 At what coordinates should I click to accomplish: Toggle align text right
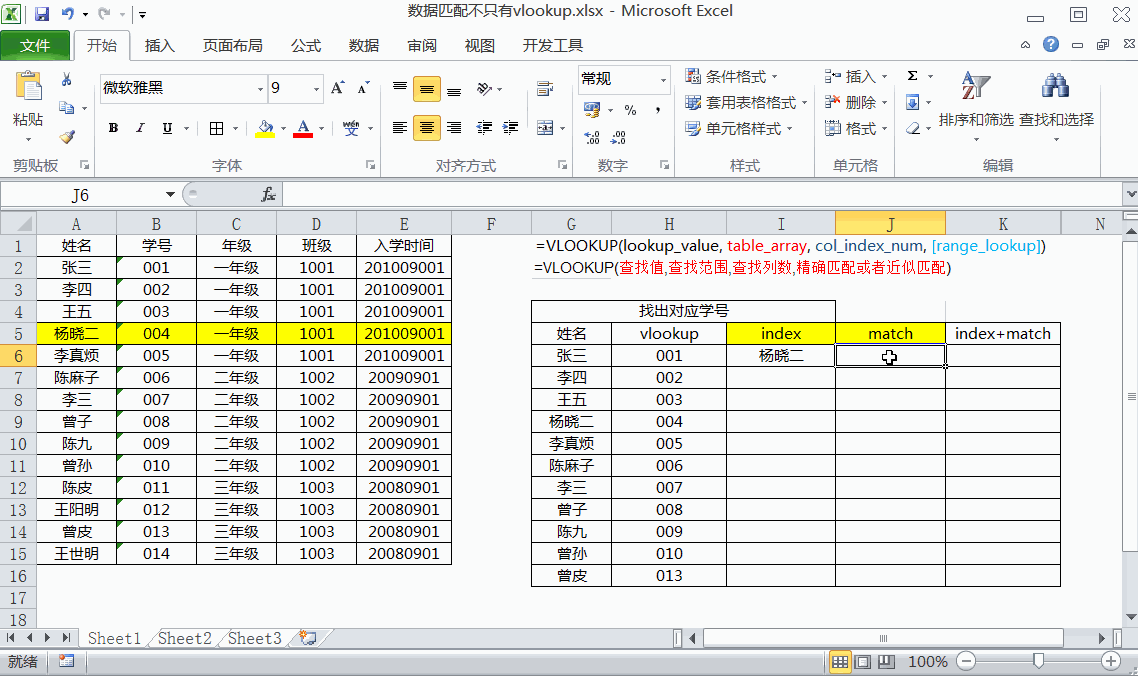tap(454, 128)
